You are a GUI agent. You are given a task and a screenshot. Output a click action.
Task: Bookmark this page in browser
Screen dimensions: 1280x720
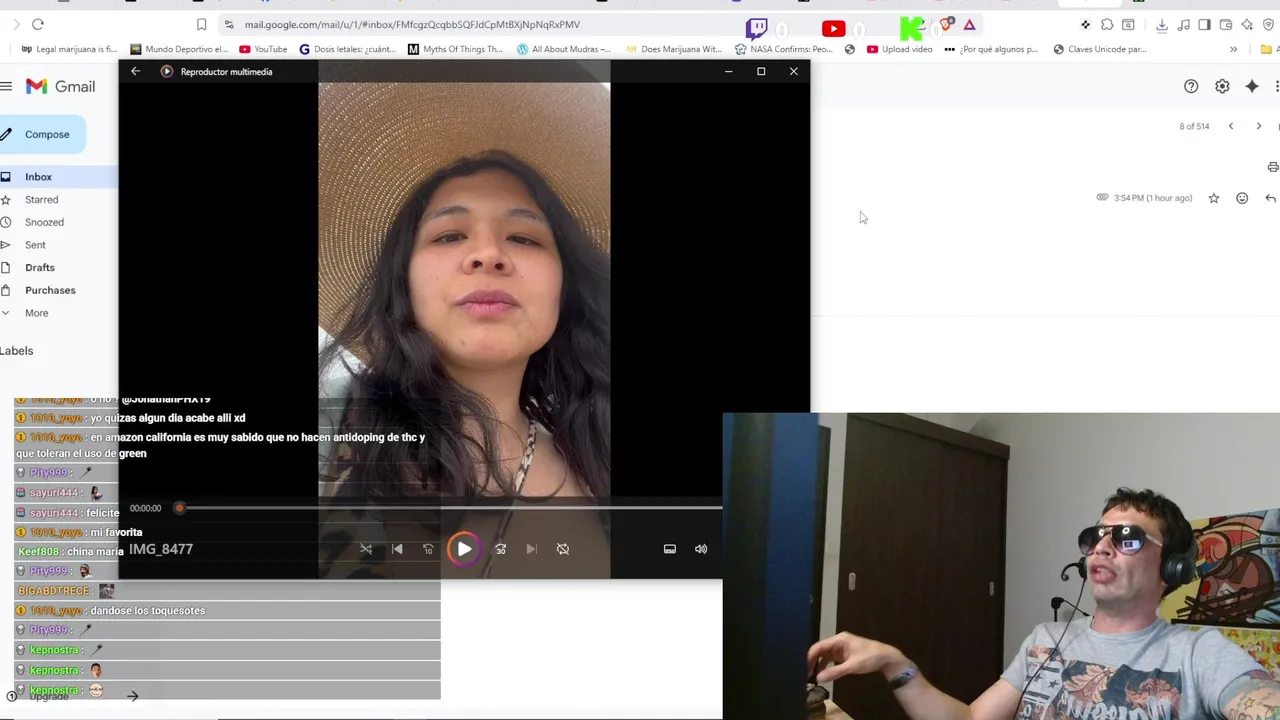point(201,24)
